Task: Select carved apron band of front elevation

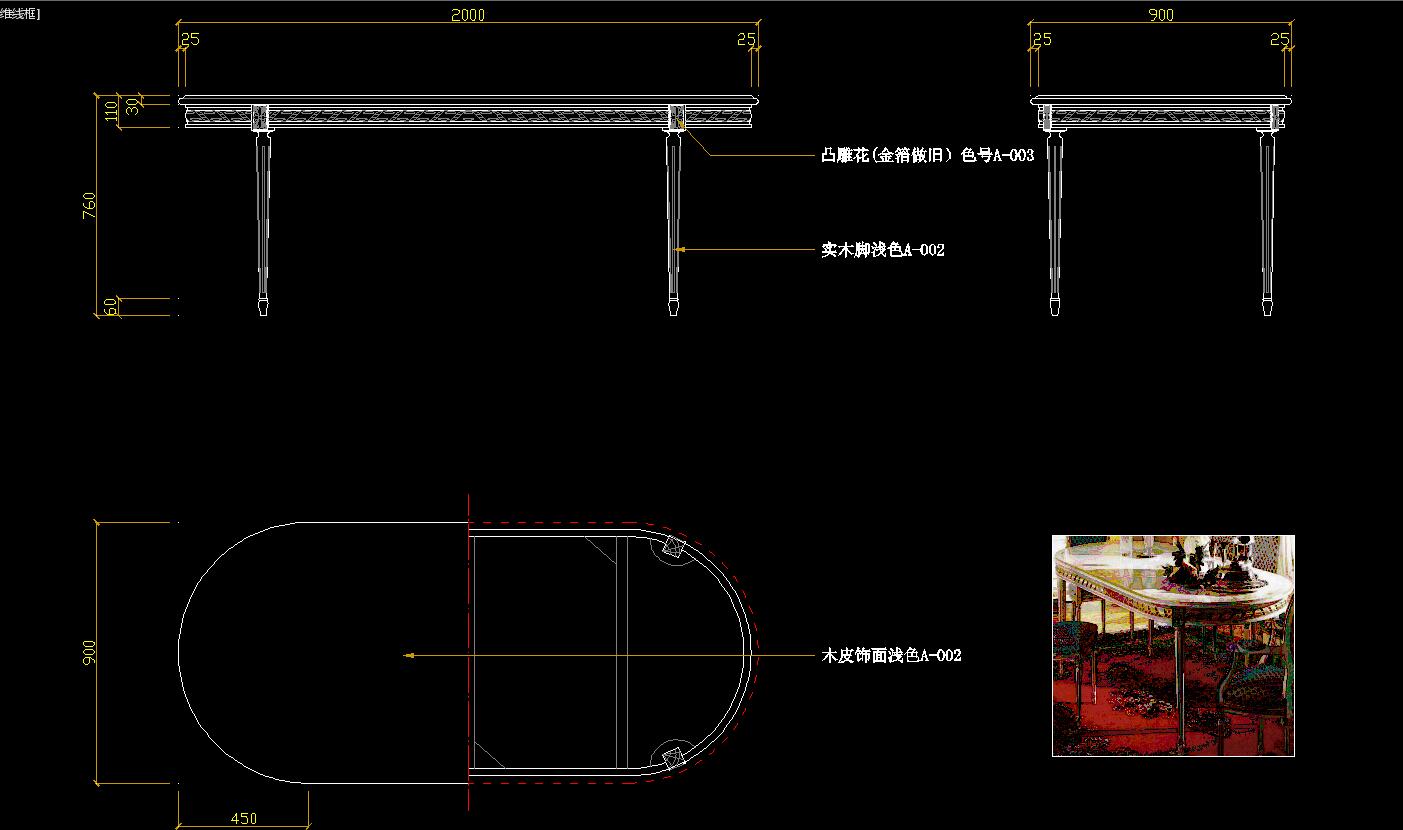Action: click(468, 115)
